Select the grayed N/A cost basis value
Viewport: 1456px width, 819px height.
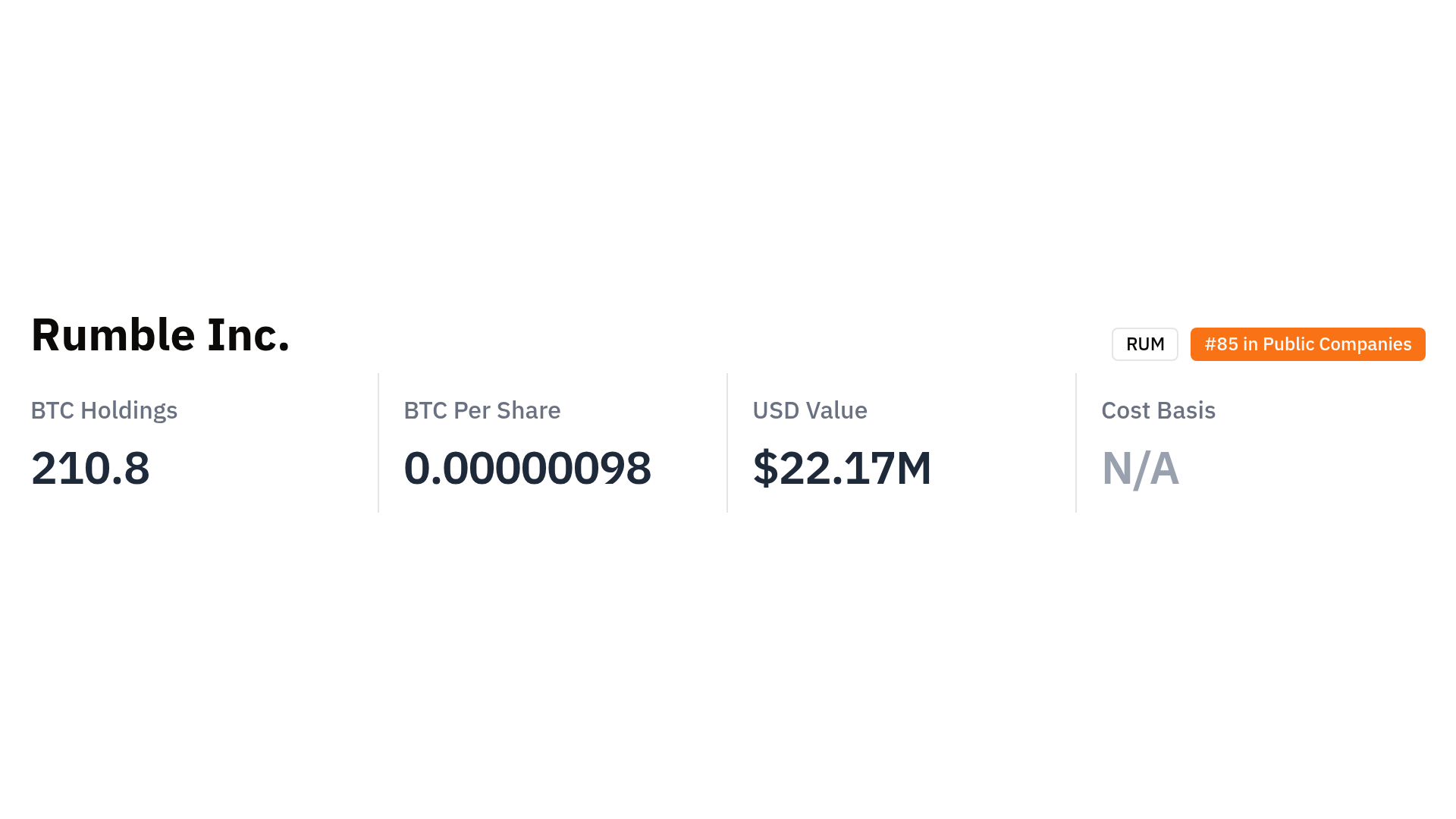[x=1140, y=468]
